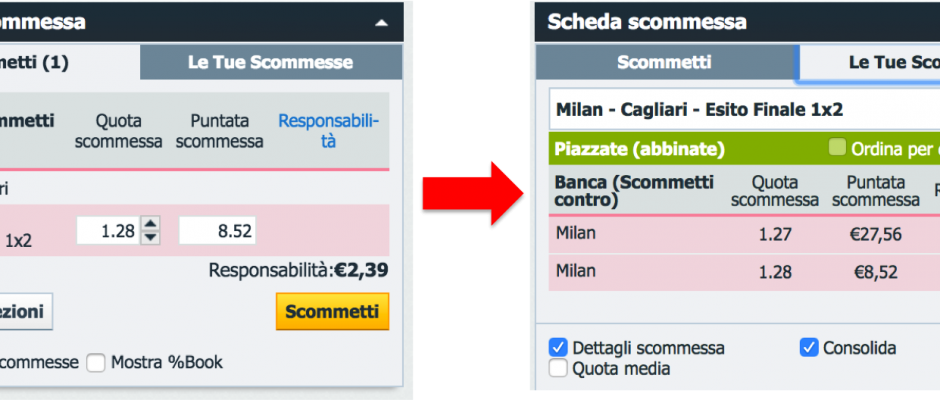Increase the quota with the up arrow

pos(150,224)
